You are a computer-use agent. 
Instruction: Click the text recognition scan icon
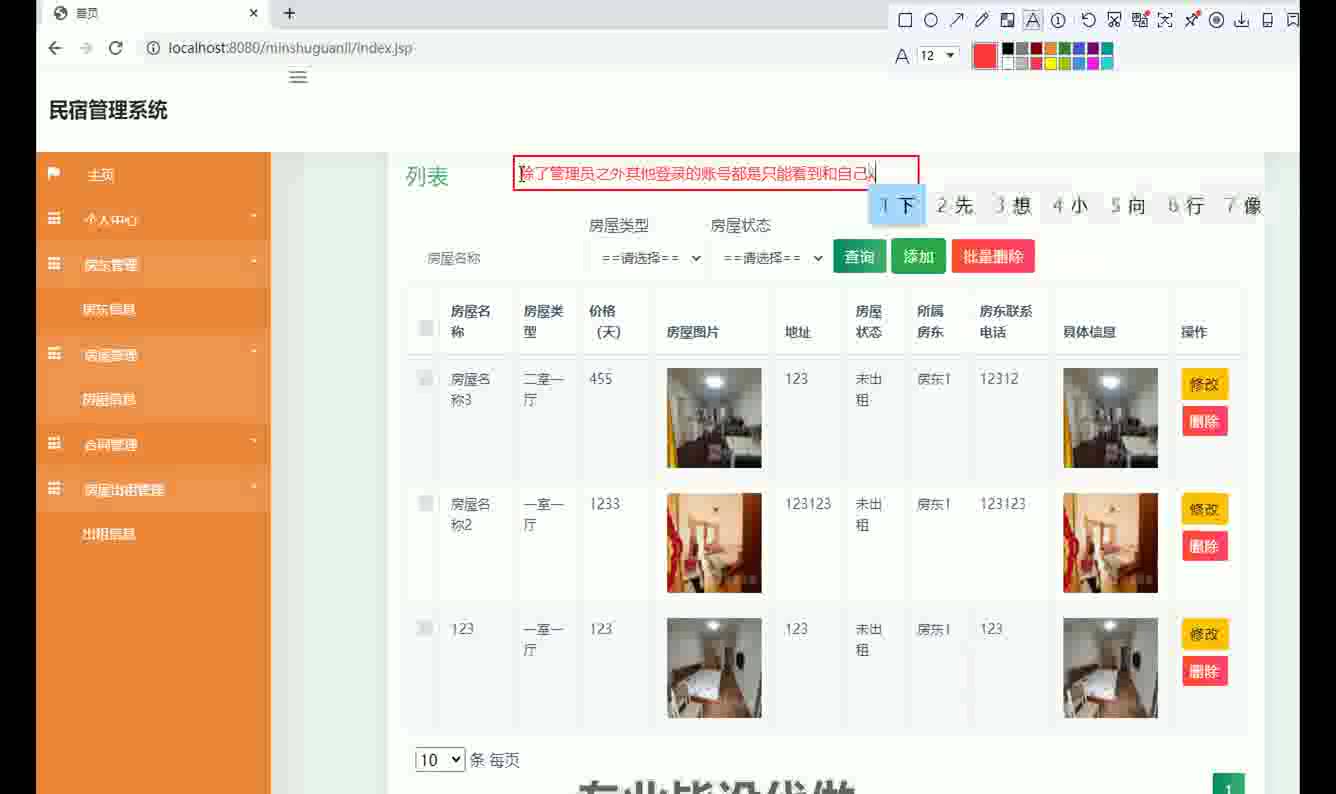pyautogui.click(x=1165, y=20)
